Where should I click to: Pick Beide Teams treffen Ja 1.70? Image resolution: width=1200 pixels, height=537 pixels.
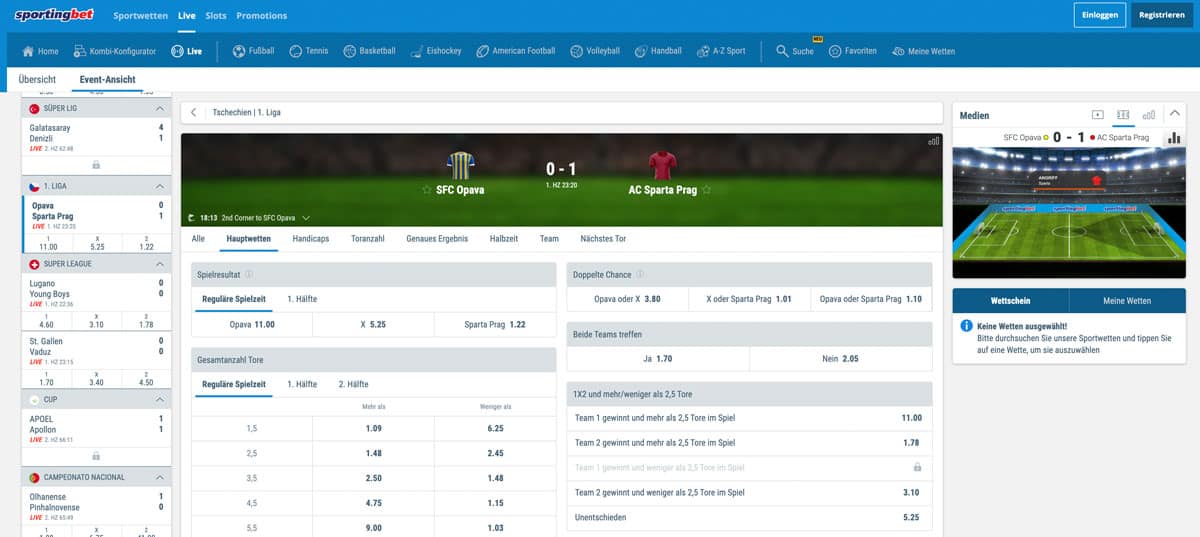[658, 358]
